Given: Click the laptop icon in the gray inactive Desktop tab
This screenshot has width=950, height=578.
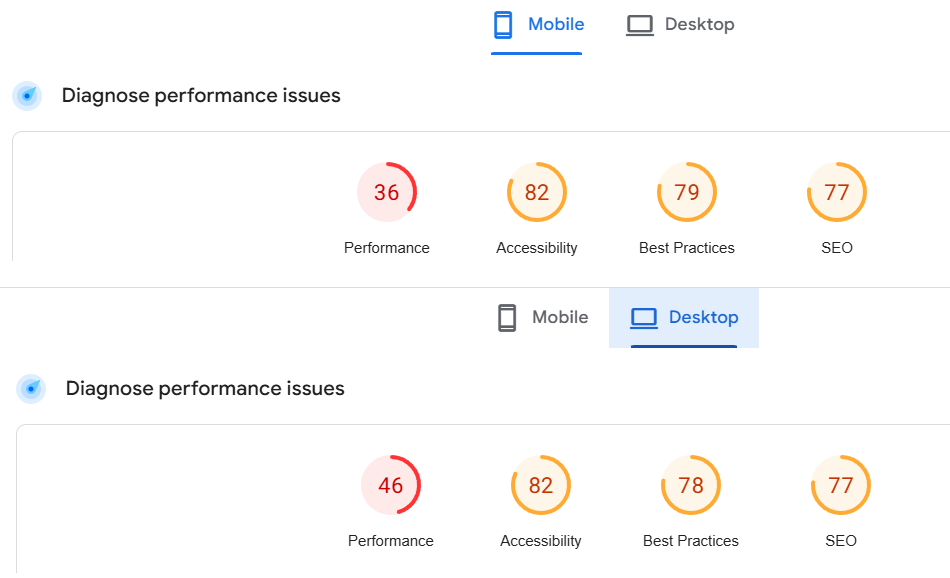Looking at the screenshot, I should 640,25.
